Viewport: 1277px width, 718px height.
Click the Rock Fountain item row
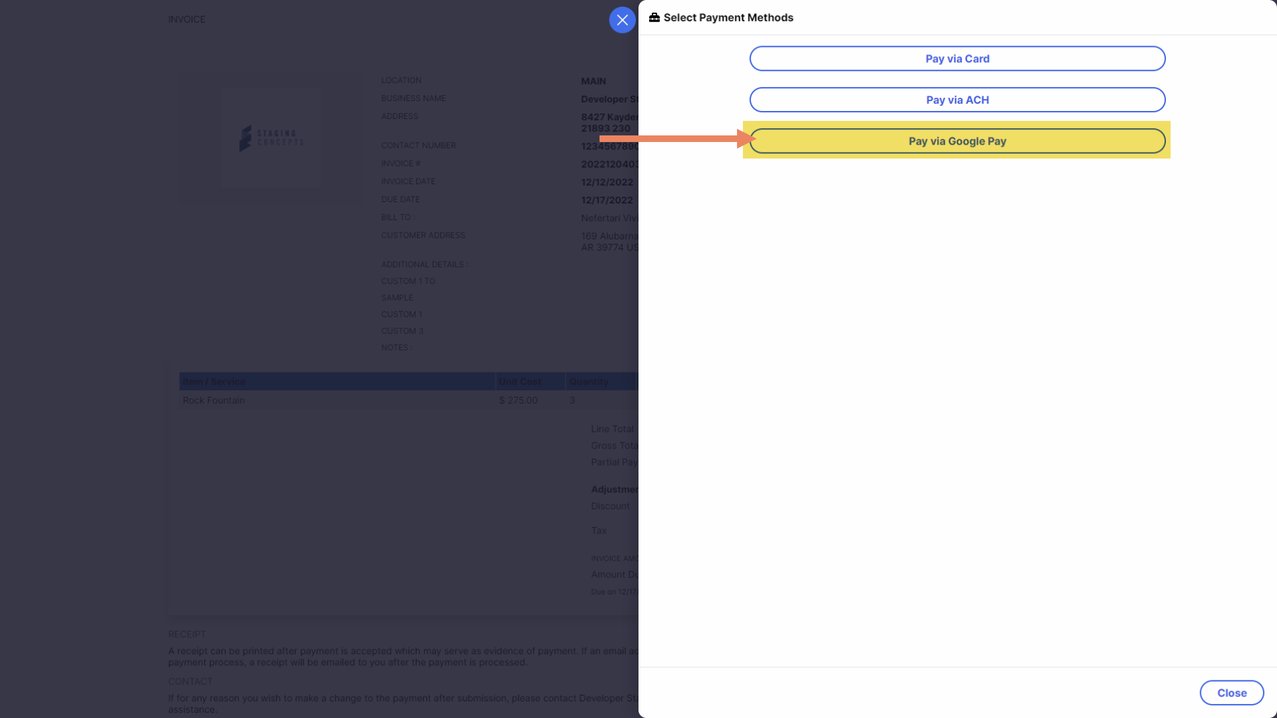click(408, 400)
